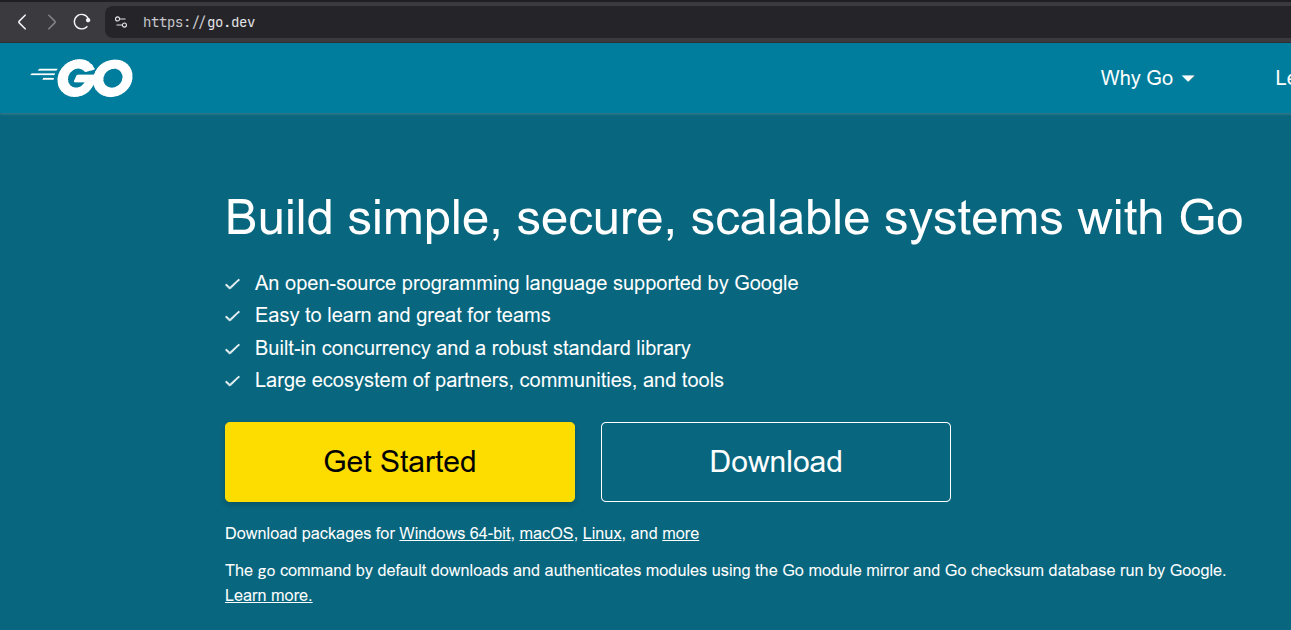This screenshot has height=630, width=1291.
Task: Click the Get Started yellow button
Action: tap(400, 461)
